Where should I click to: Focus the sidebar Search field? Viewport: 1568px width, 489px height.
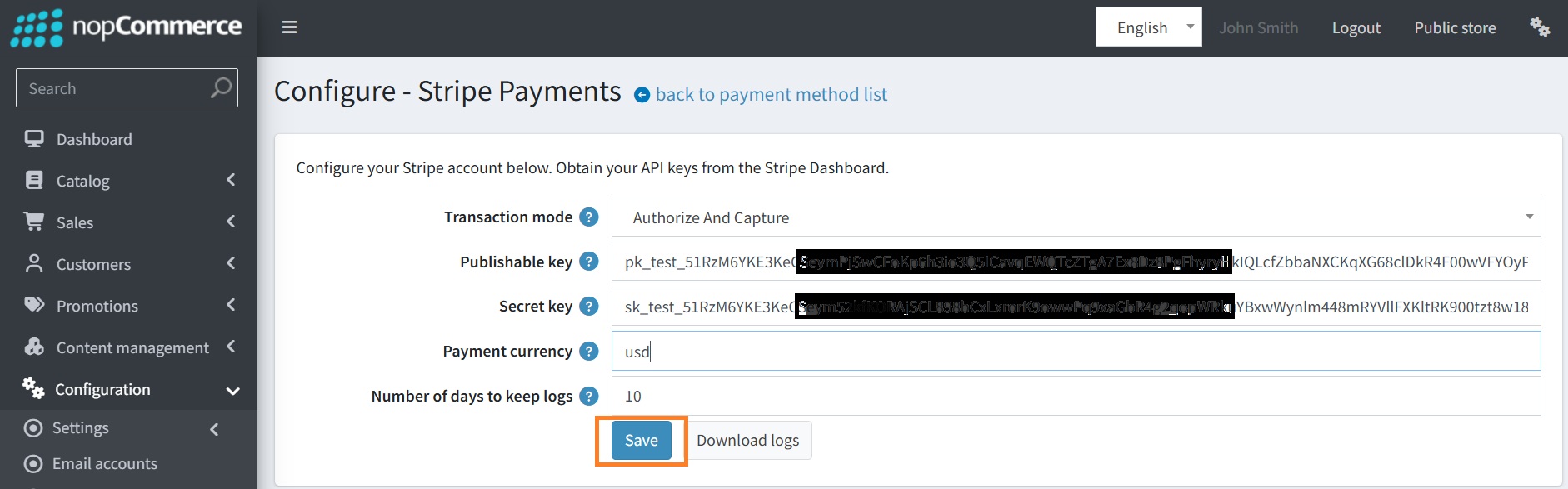[127, 87]
